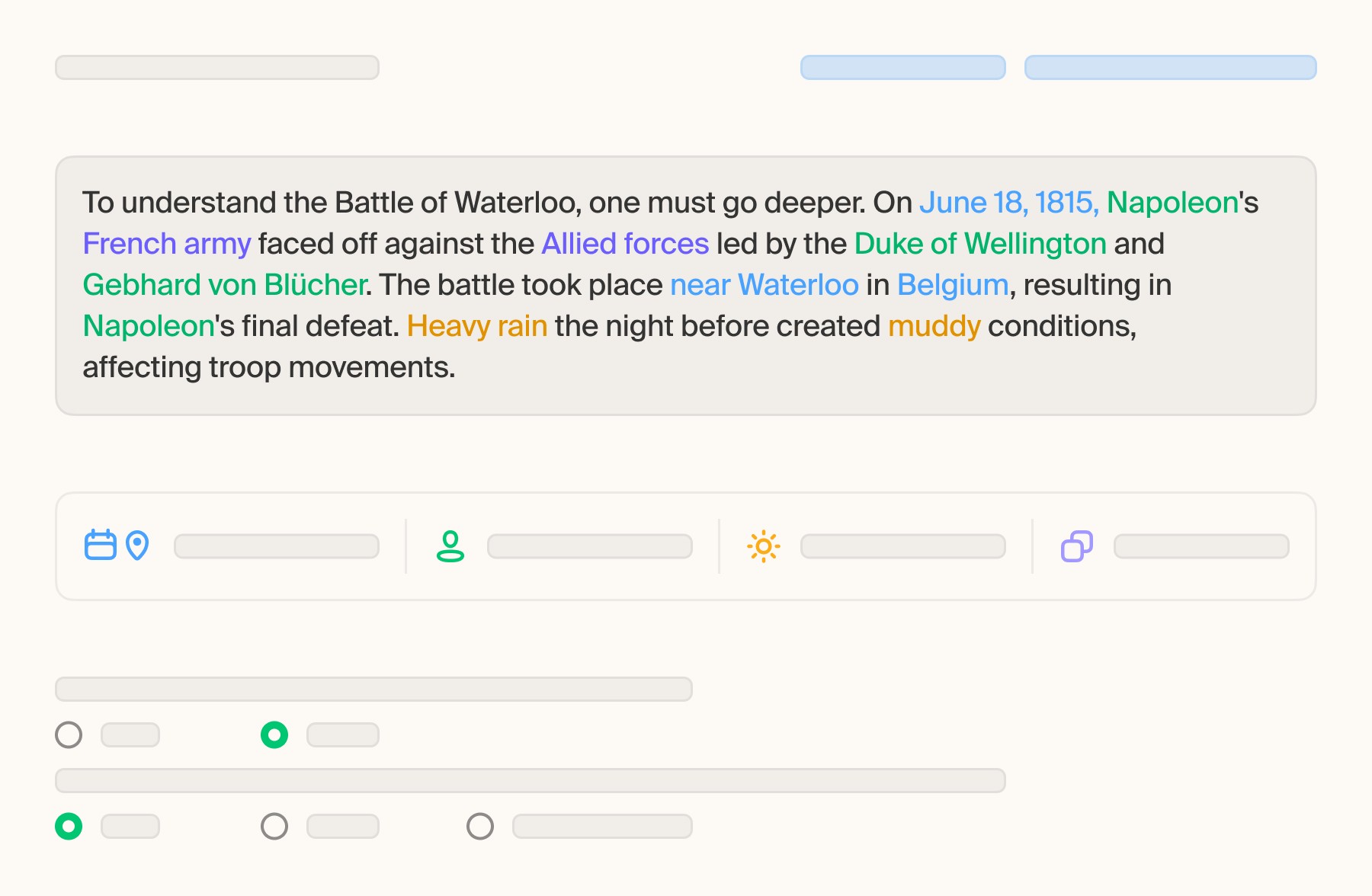Click the purple 'Allied forces' highlighted text
This screenshot has width=1372, height=896.
(625, 244)
